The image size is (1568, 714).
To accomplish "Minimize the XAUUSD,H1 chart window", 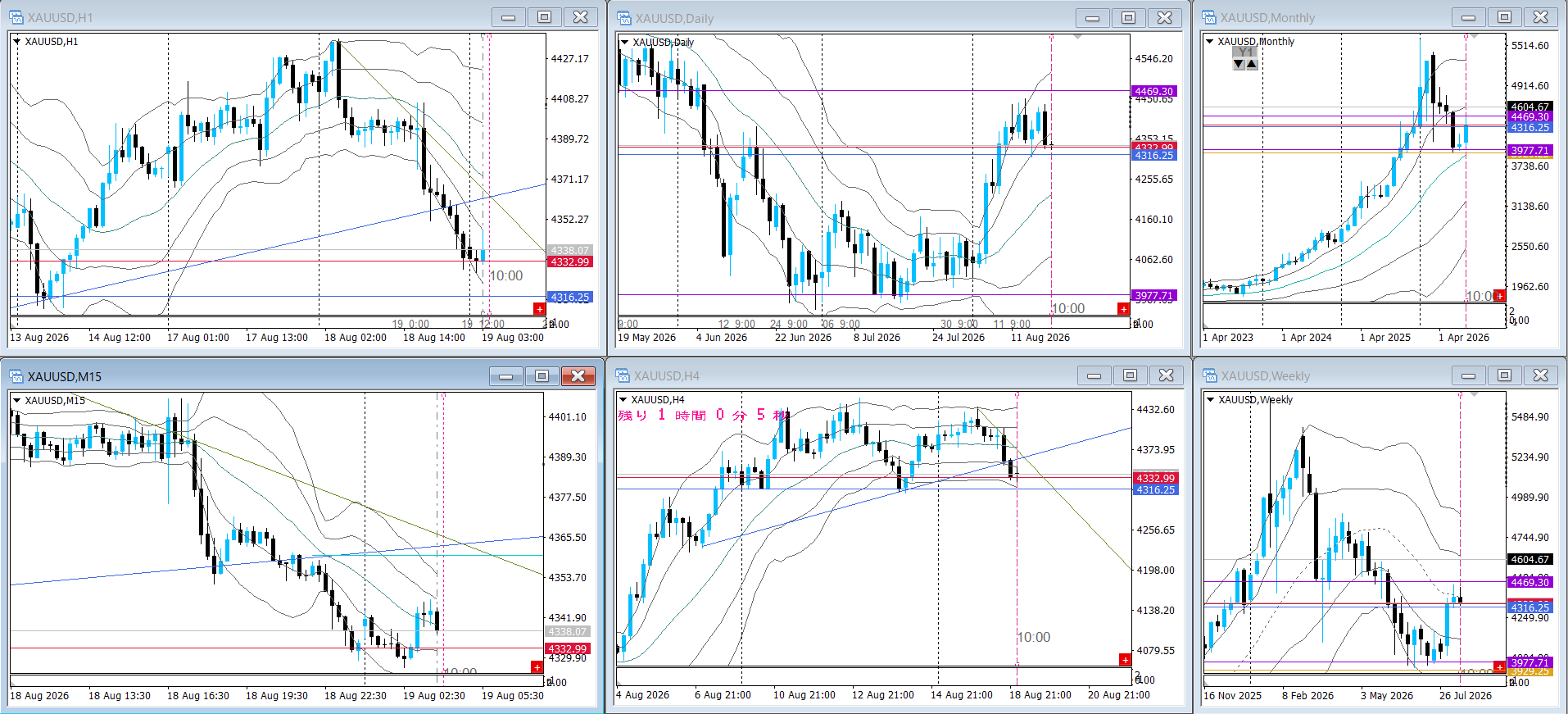I will point(508,17).
